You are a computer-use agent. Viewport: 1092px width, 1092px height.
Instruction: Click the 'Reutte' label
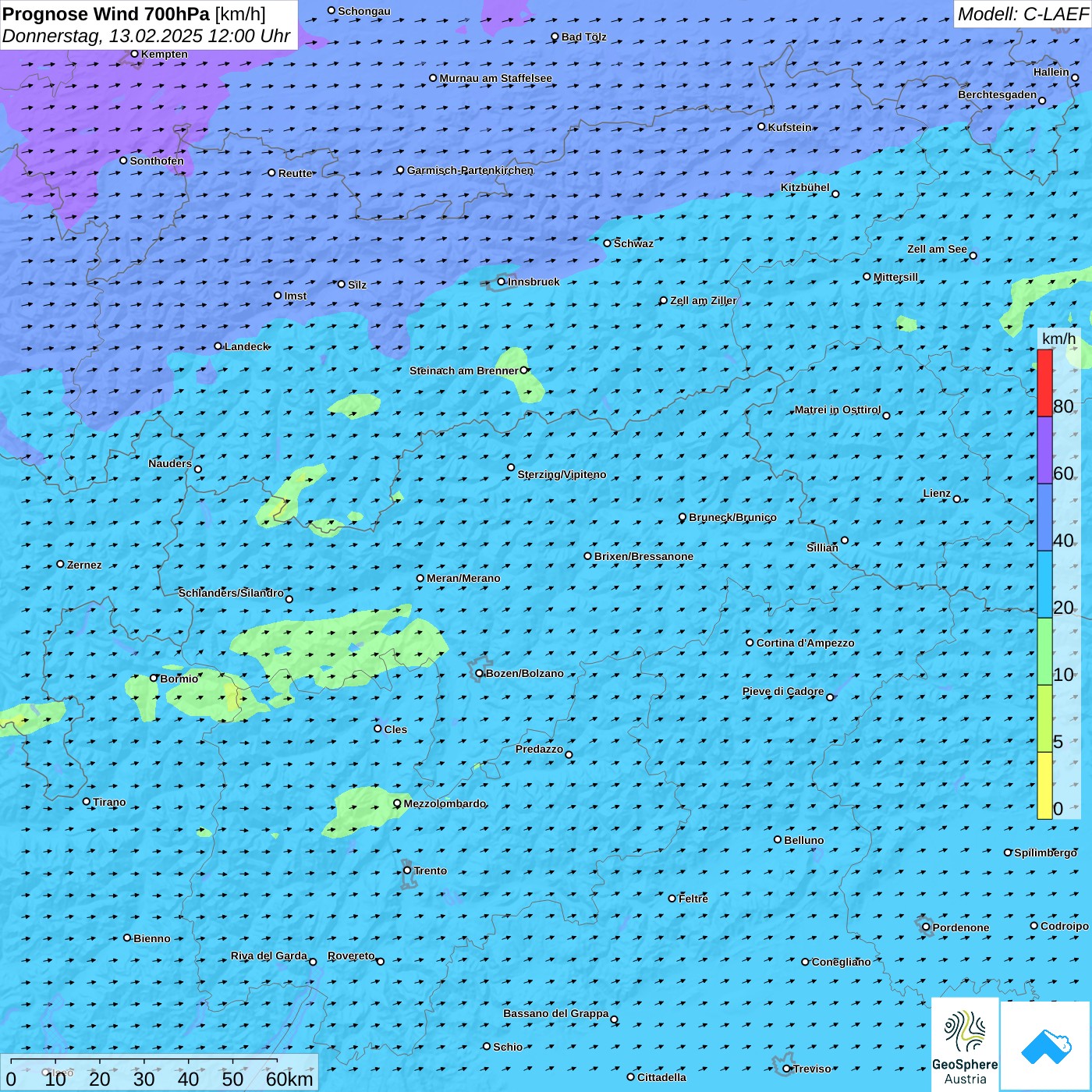[x=295, y=173]
